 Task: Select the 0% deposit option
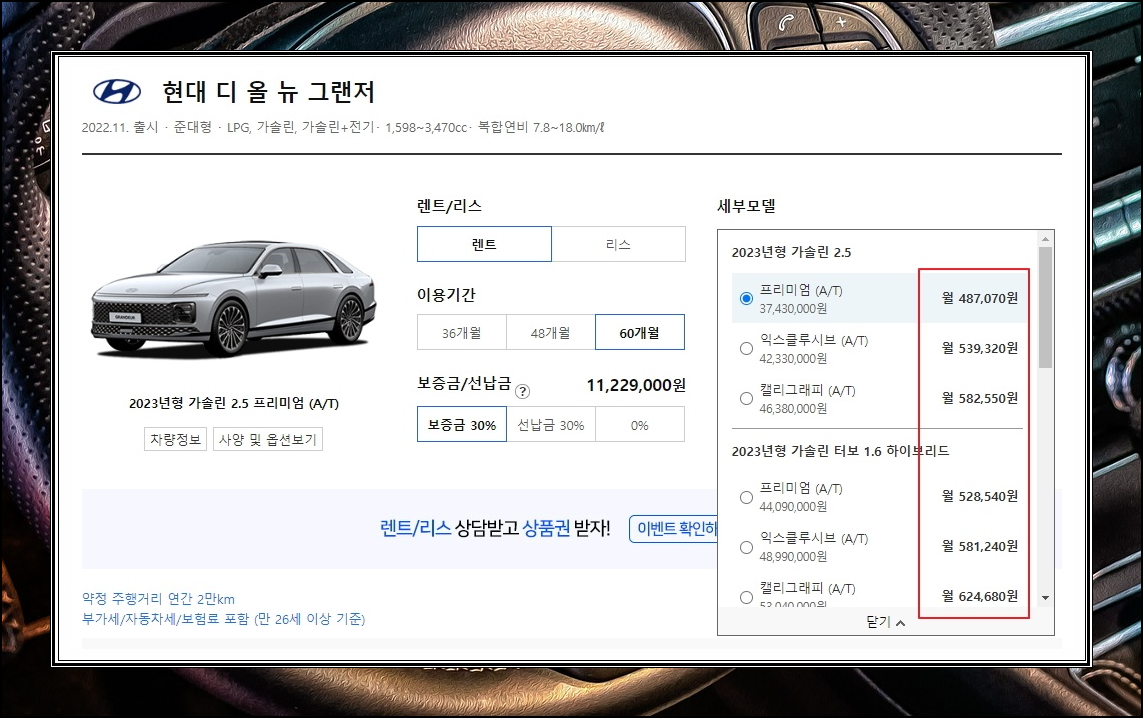coord(640,425)
